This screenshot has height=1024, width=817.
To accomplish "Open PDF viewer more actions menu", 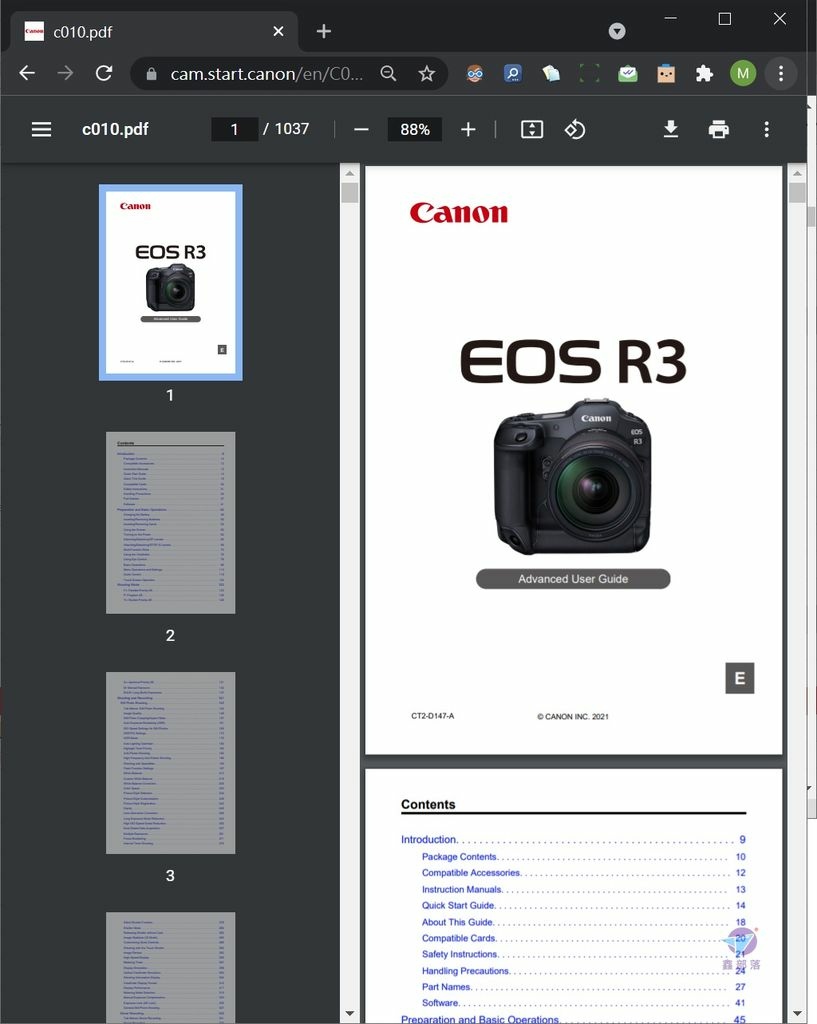I will coord(767,129).
